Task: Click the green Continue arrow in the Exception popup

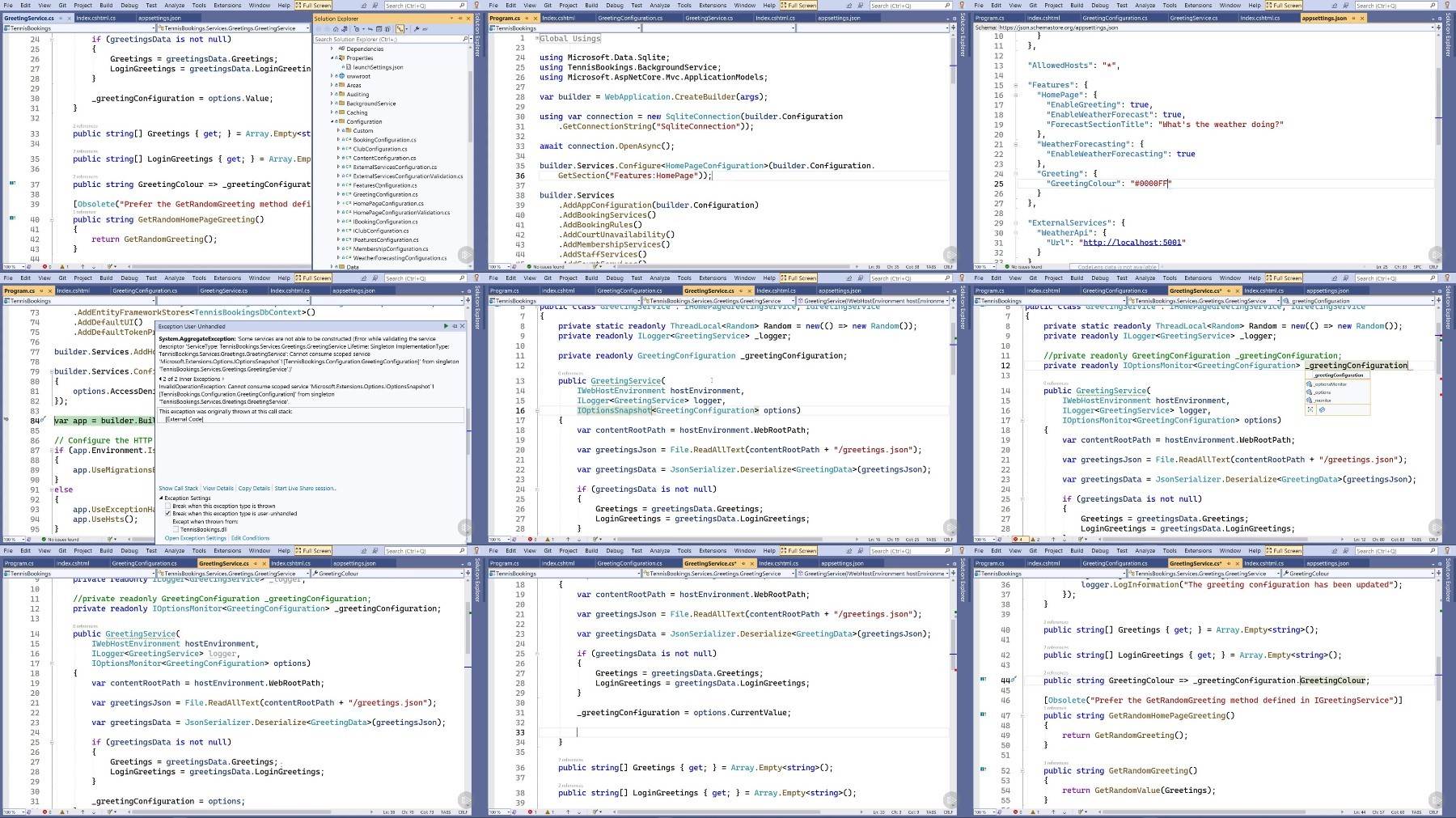Action: pos(446,326)
